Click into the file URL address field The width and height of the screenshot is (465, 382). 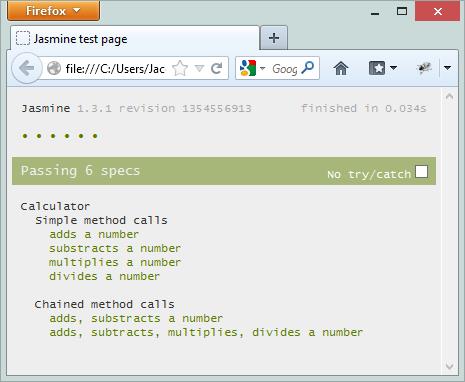(115, 69)
